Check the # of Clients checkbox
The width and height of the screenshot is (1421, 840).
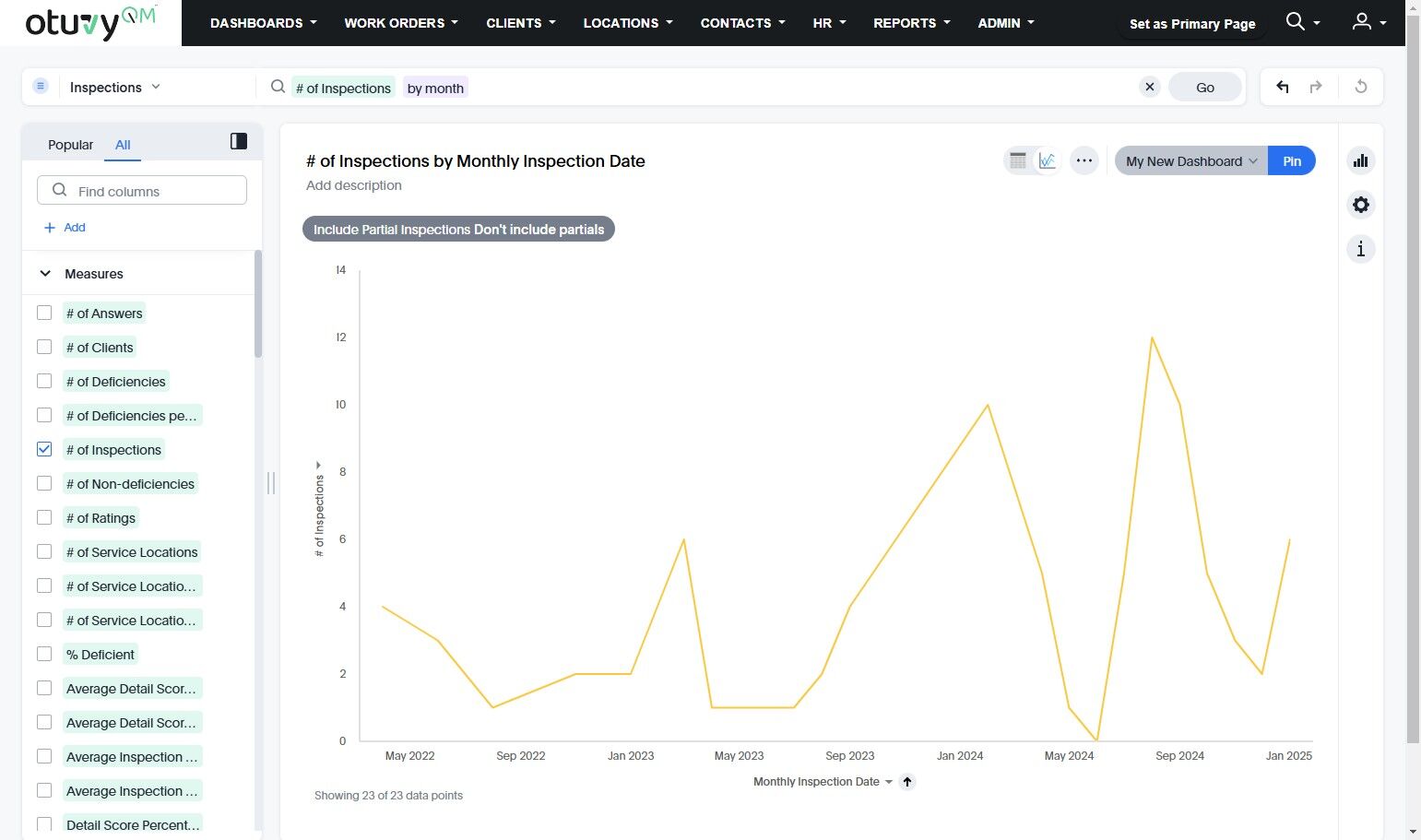(x=44, y=347)
